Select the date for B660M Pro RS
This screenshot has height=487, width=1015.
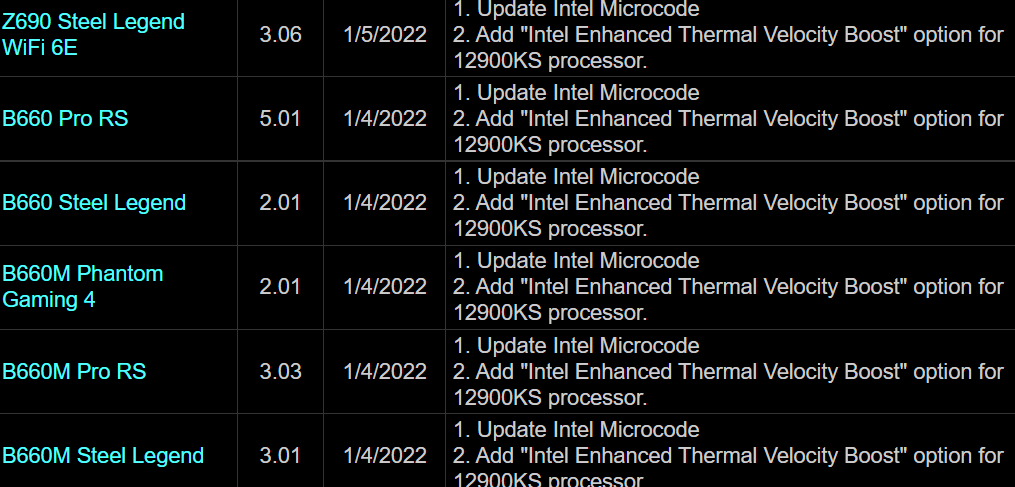point(385,371)
